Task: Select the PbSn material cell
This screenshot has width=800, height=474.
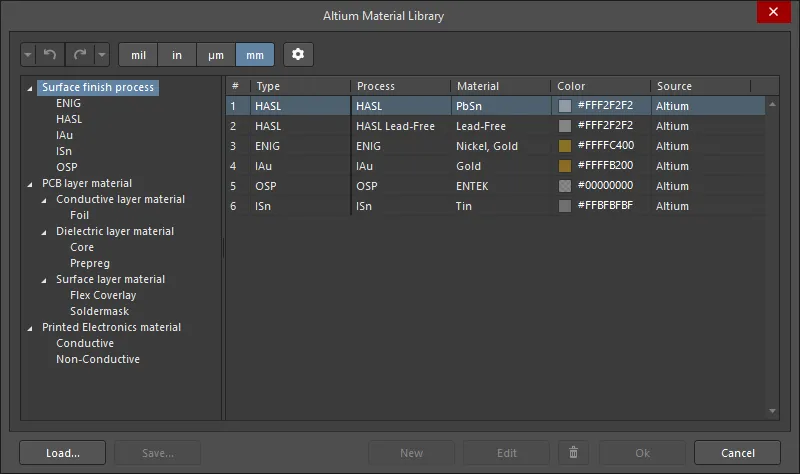Action: pyautogui.click(x=501, y=106)
